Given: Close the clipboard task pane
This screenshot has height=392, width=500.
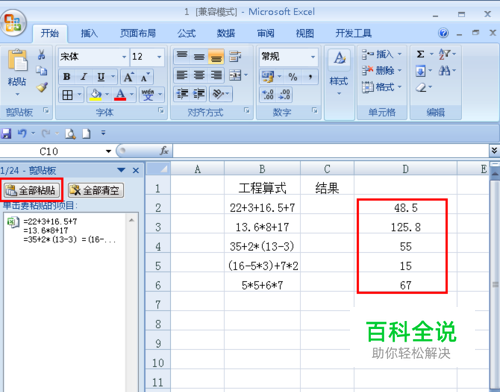Looking at the screenshot, I should [x=136, y=171].
